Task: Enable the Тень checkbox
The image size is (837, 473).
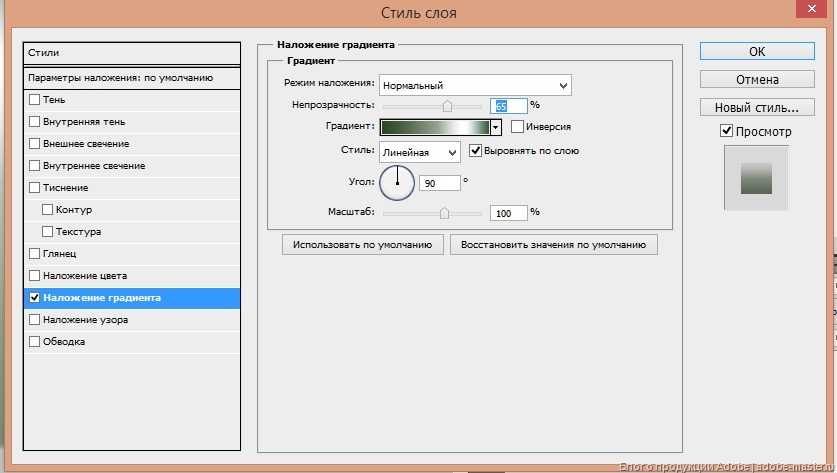Action: point(35,100)
